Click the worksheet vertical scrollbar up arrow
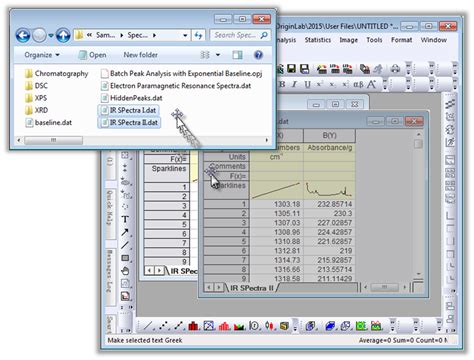The height and width of the screenshot is (360, 474). point(418,134)
